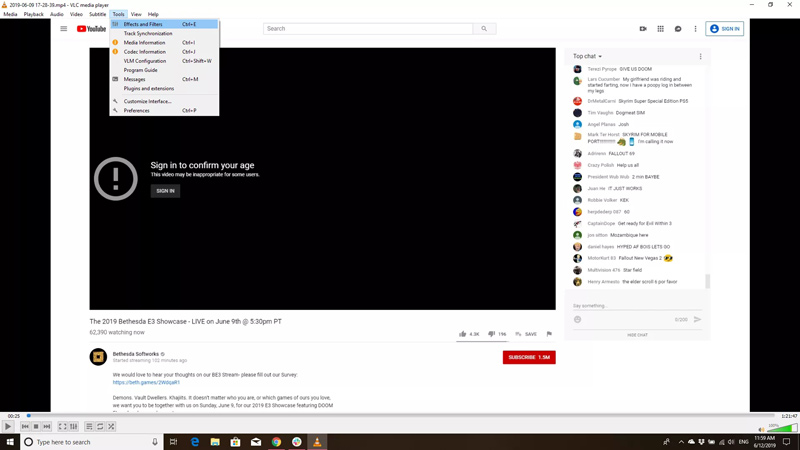Skip to previous media track
Screen dimensions: 800x450
tap(25, 427)
